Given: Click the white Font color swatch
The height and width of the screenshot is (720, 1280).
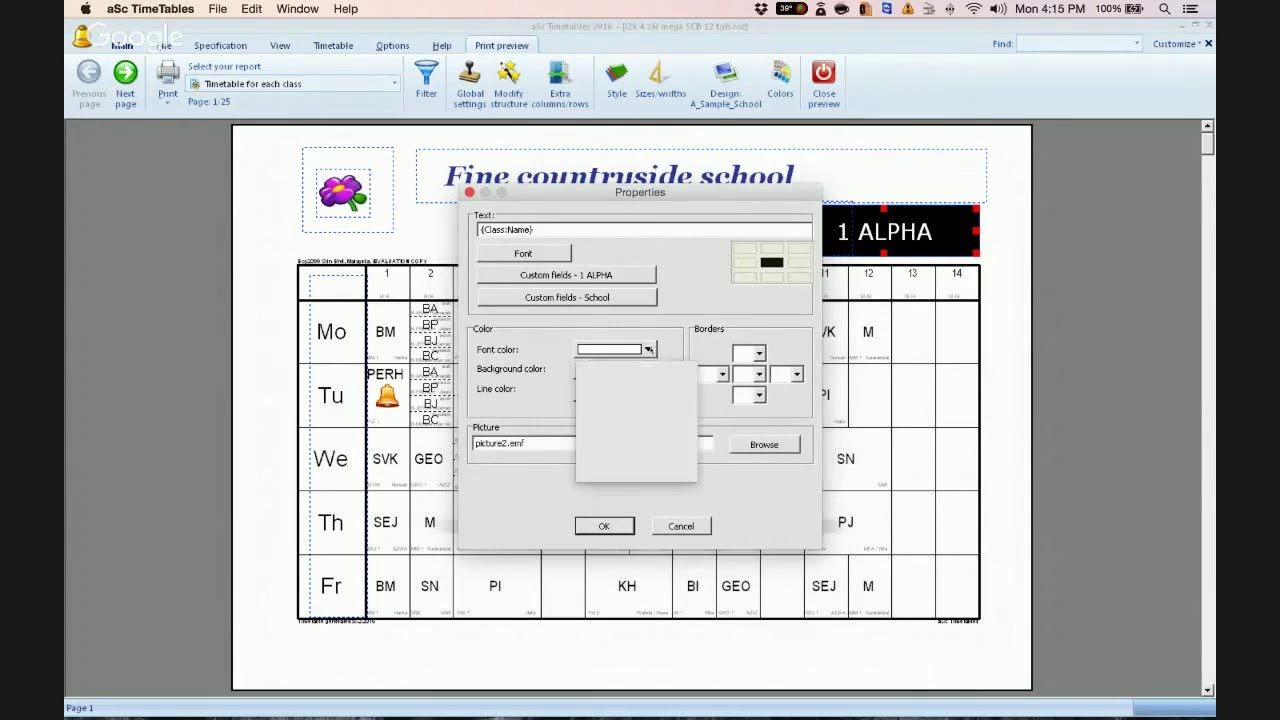Looking at the screenshot, I should coord(609,350).
